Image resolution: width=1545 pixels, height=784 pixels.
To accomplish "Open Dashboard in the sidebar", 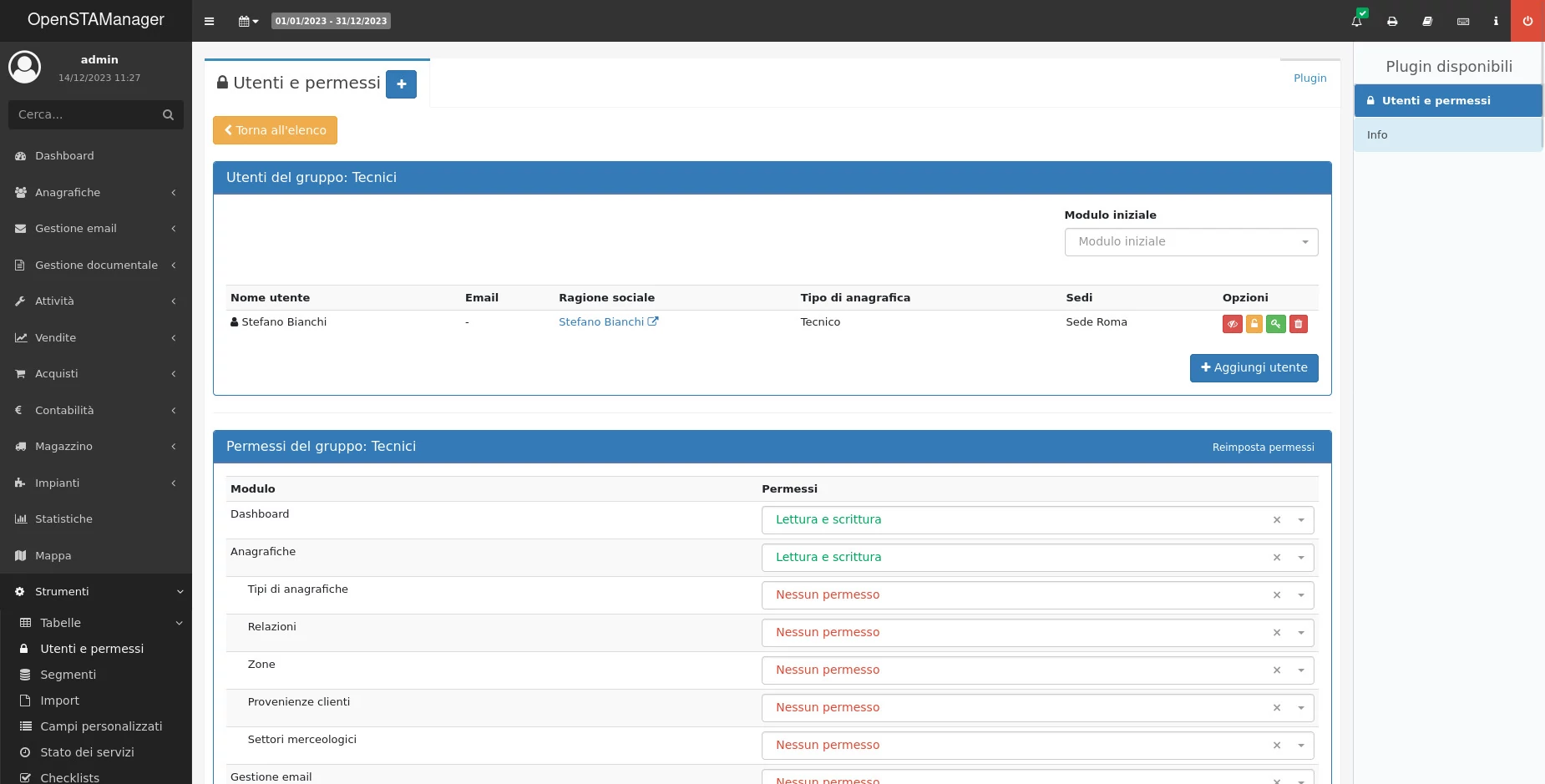I will tap(96, 156).
